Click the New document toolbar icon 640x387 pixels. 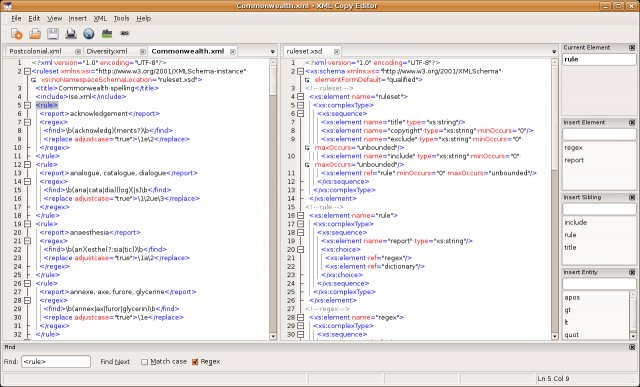(x=16, y=34)
